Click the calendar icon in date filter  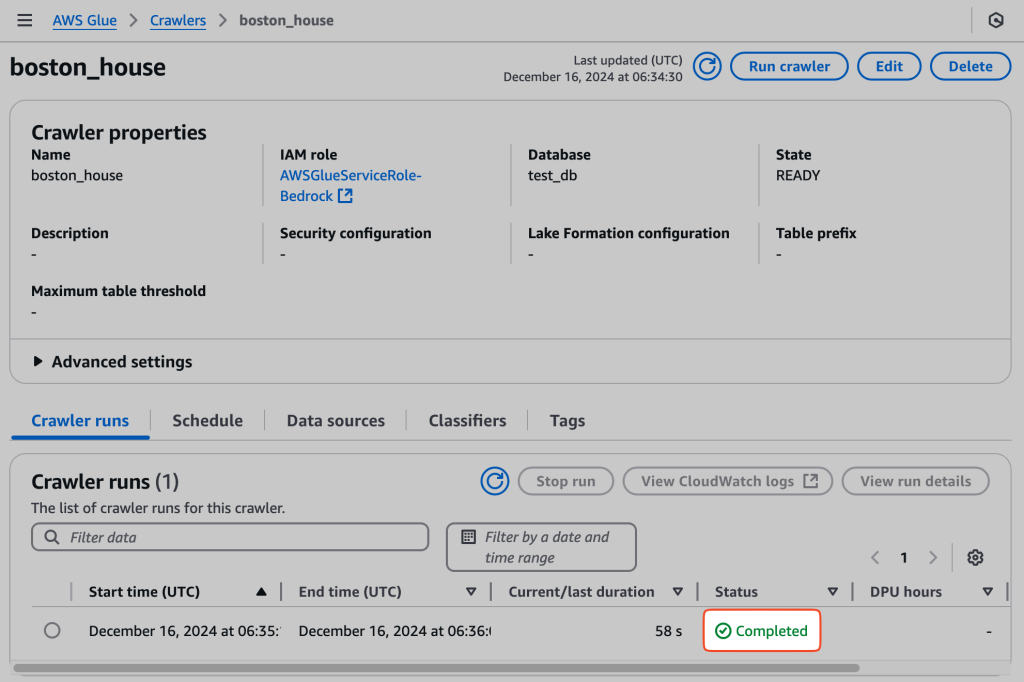(x=468, y=537)
